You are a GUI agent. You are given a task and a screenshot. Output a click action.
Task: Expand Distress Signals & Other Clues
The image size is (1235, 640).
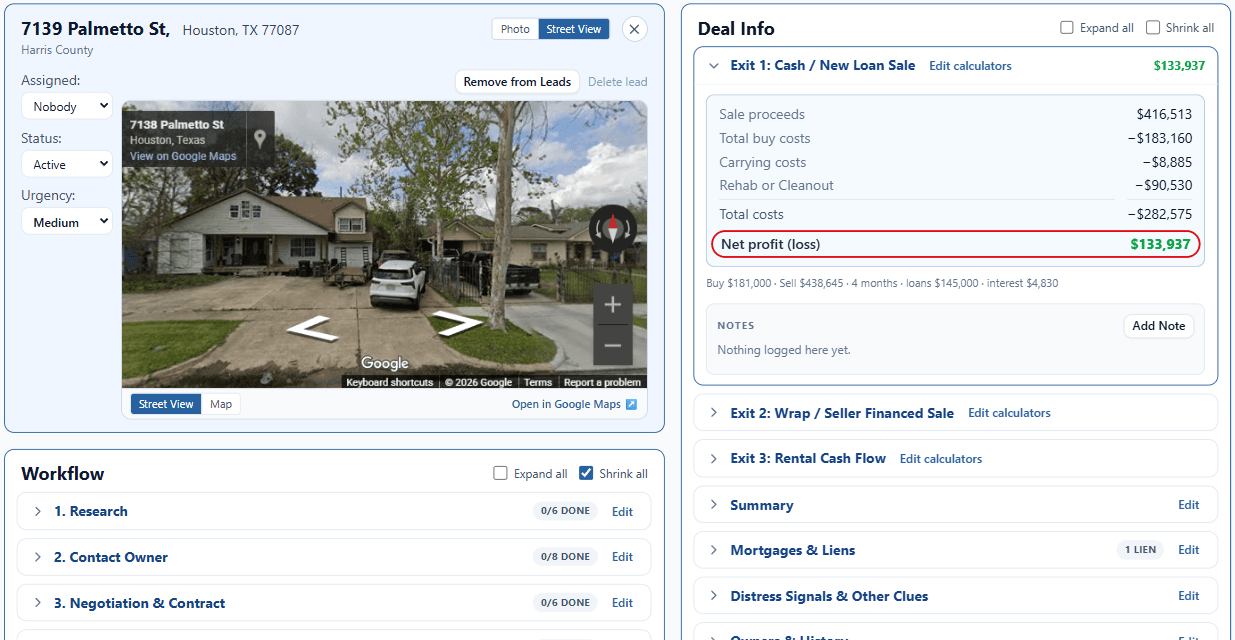point(713,596)
